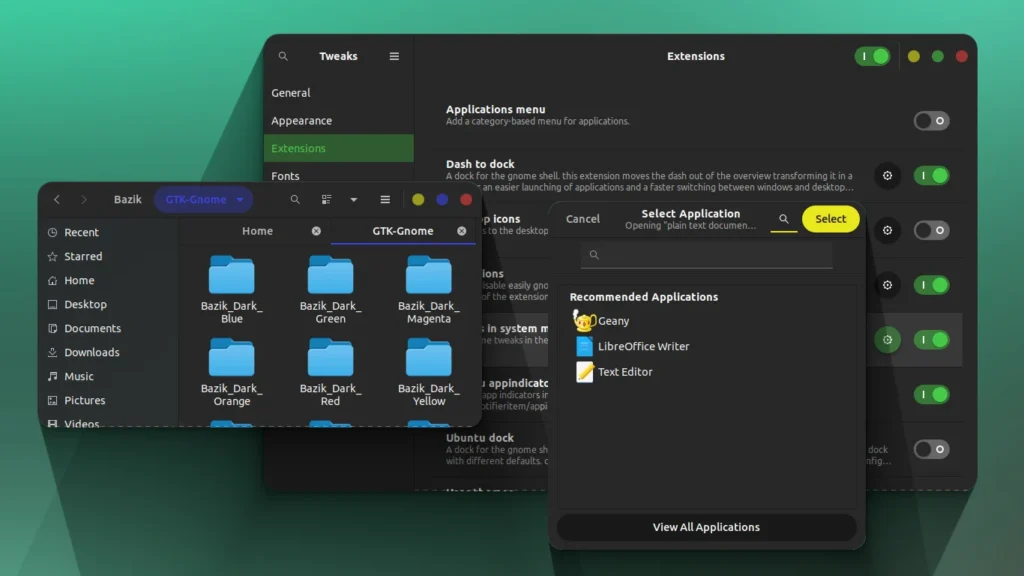Select the Bazik_Dark_Red folder
Image resolution: width=1024 pixels, height=576 pixels.
click(x=330, y=372)
